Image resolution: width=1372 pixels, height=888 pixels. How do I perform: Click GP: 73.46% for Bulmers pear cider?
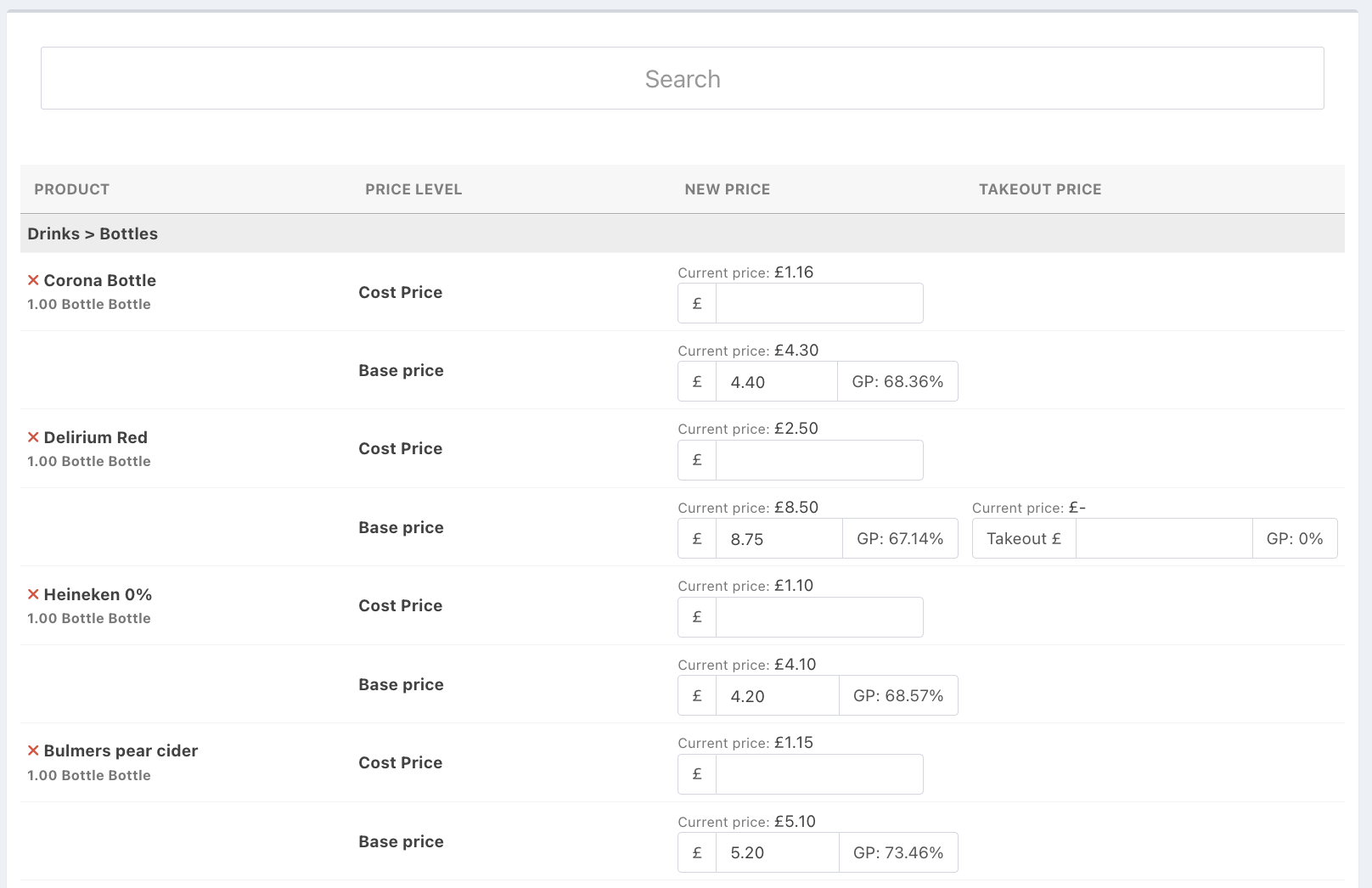click(x=898, y=852)
